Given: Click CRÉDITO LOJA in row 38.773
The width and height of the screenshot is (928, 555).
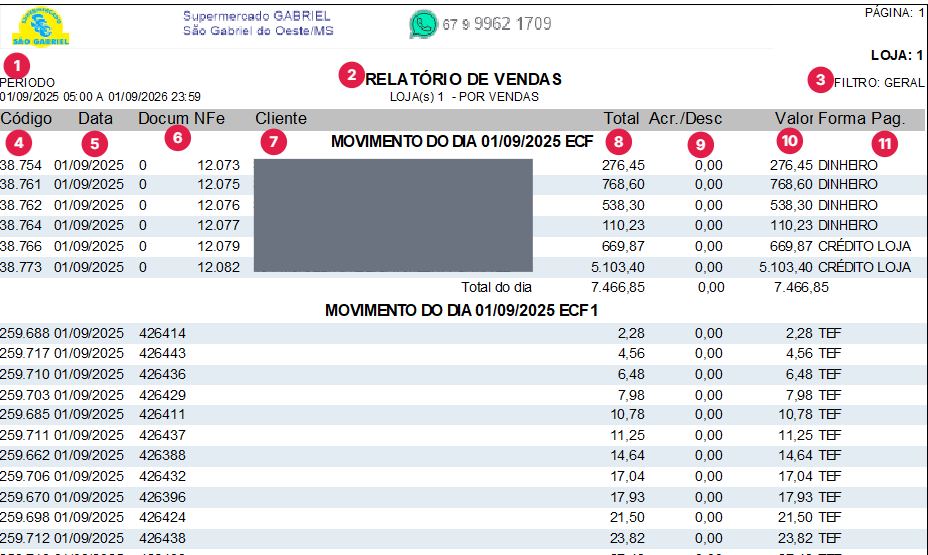Looking at the screenshot, I should pos(864,267).
